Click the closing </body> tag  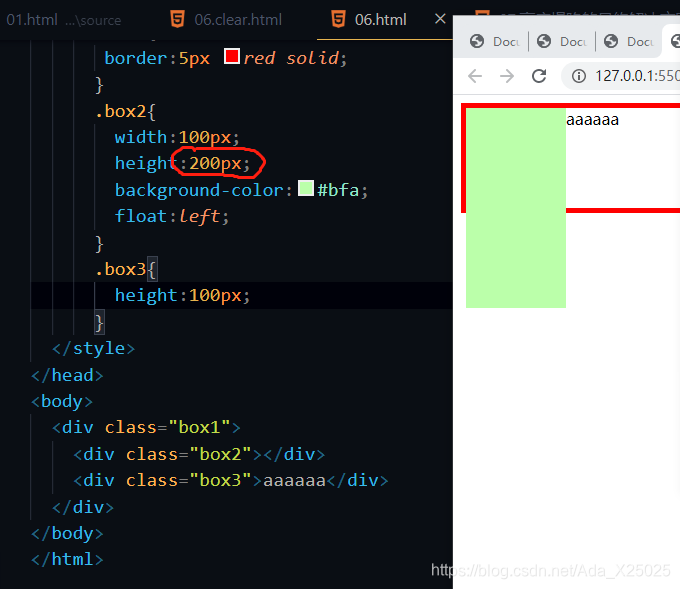pyautogui.click(x=67, y=533)
